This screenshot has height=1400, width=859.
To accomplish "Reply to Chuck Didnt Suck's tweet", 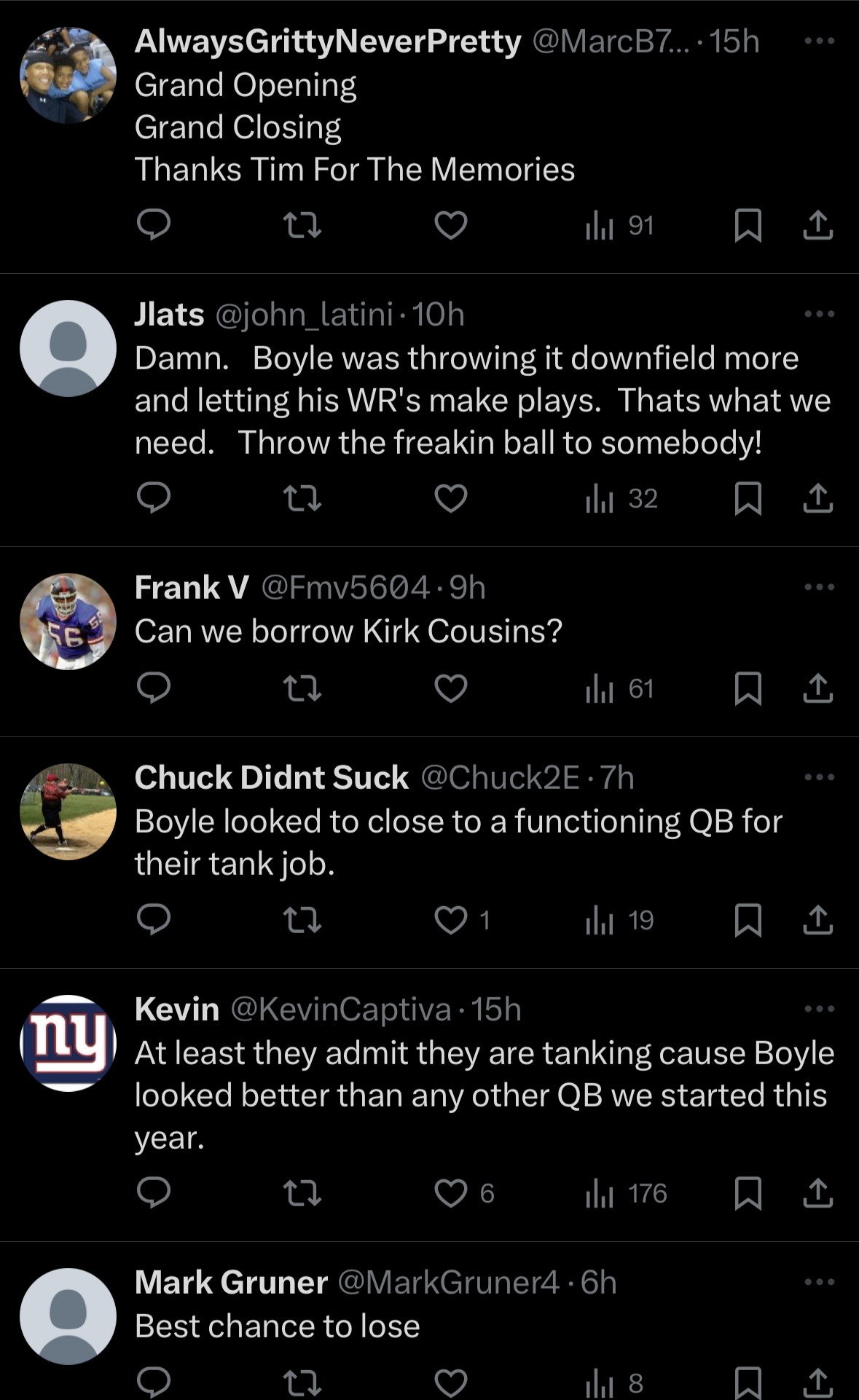I will 154,920.
